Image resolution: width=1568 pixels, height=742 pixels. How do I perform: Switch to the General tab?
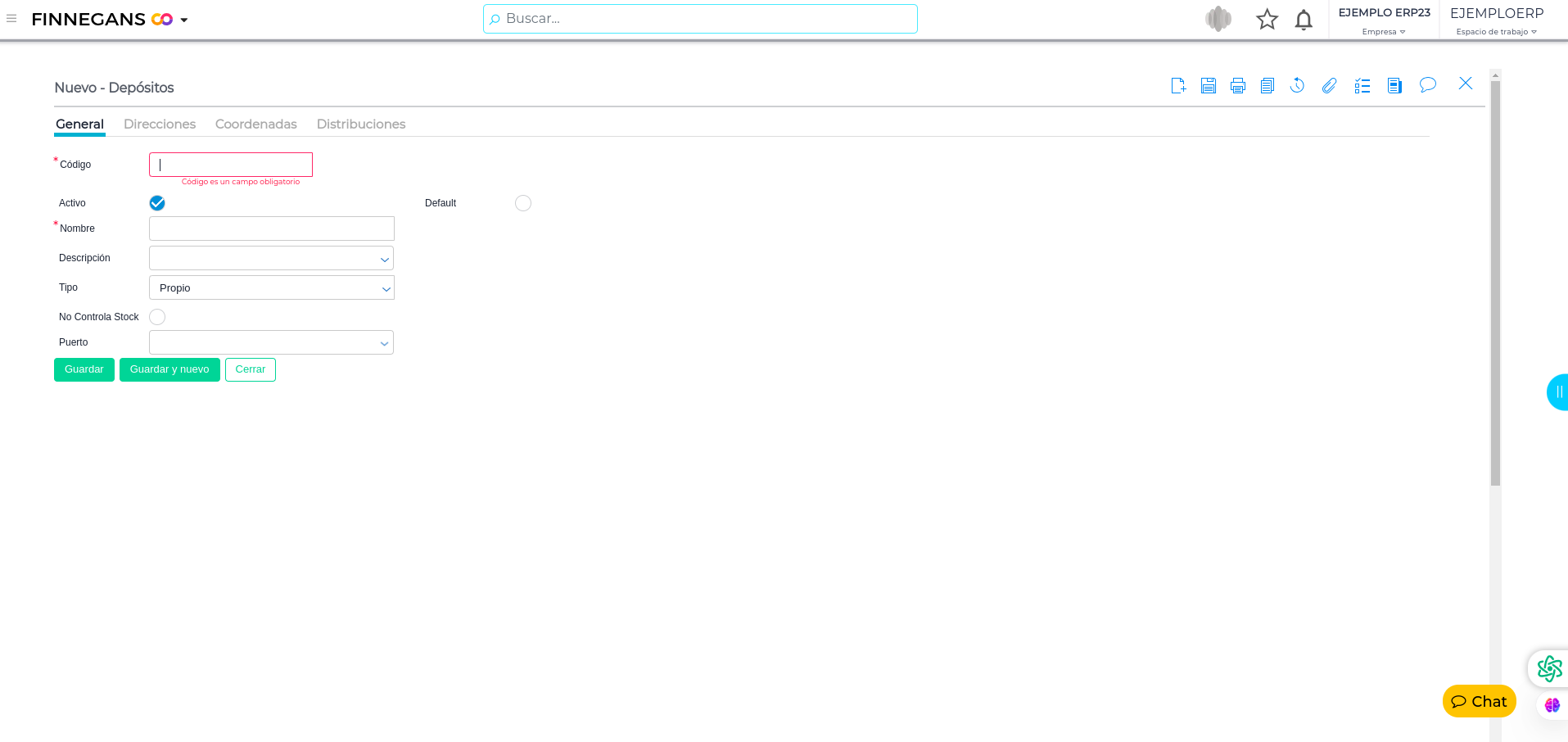tap(80, 124)
